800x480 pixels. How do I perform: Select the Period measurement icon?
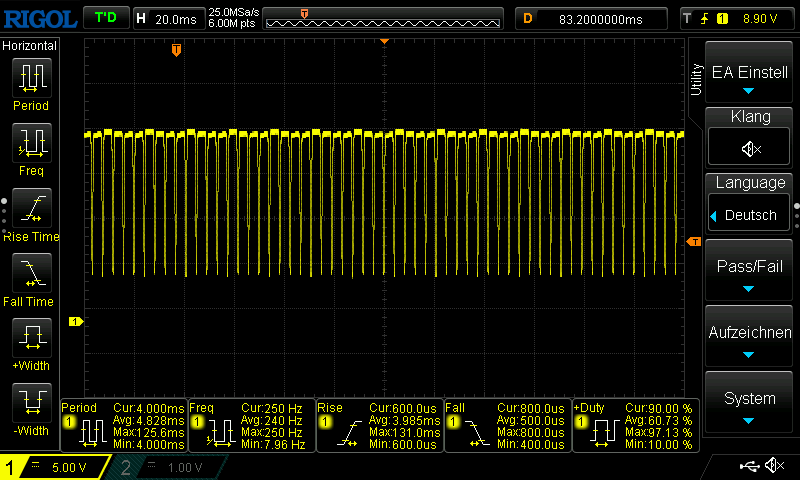tap(30, 77)
